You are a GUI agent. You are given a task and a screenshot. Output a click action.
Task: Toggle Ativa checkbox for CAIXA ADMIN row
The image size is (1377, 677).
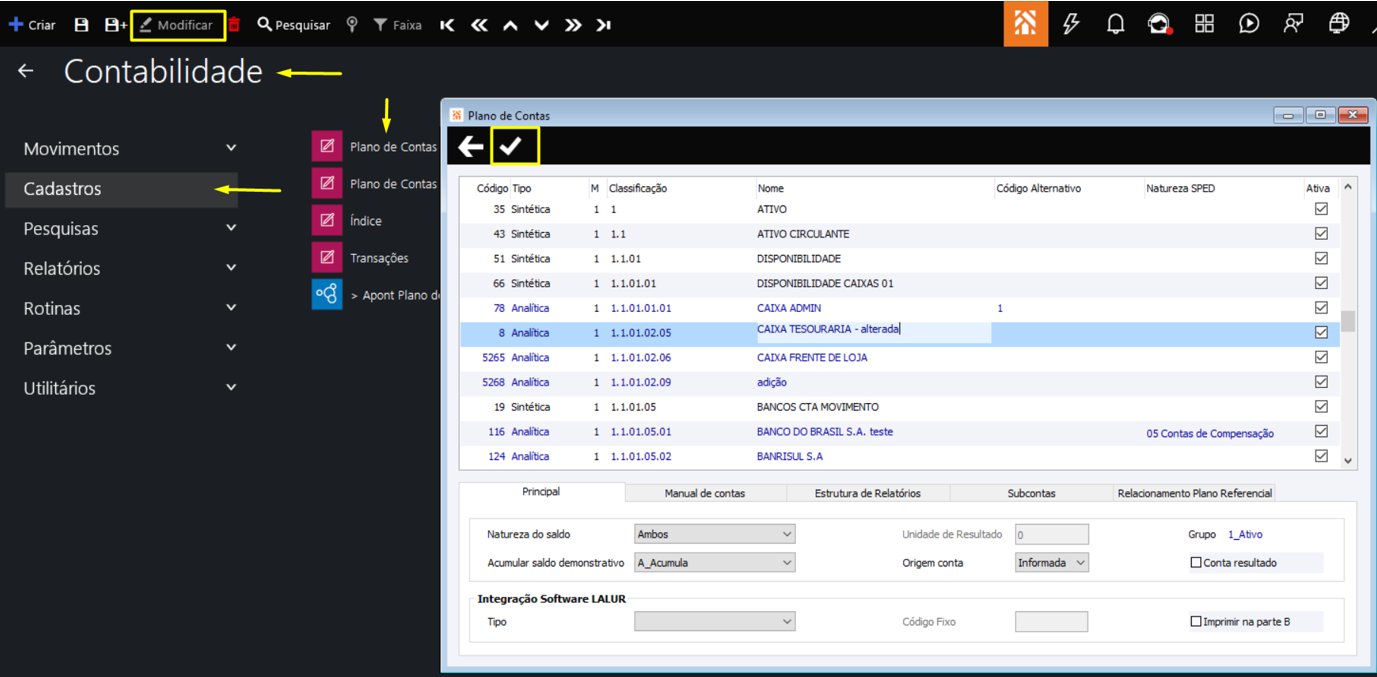[1321, 308]
